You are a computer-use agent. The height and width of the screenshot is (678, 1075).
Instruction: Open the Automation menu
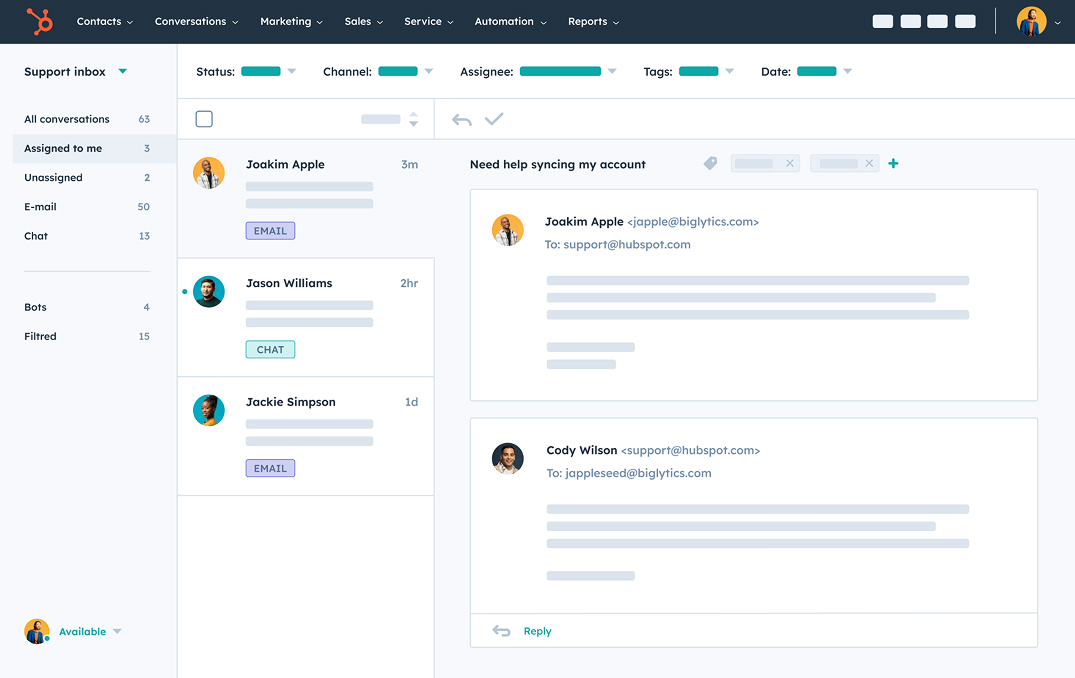point(511,21)
